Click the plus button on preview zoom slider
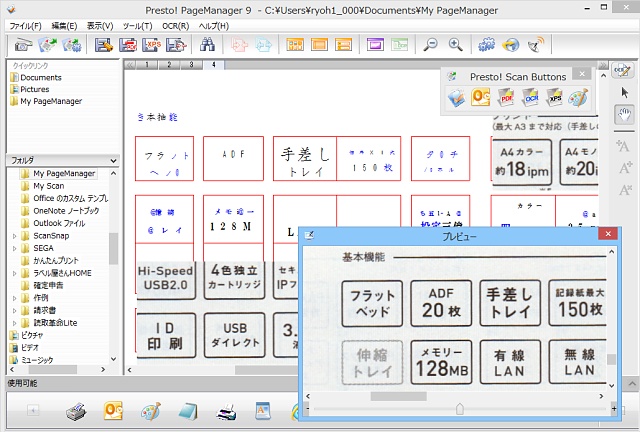The image size is (640, 432). tap(613, 408)
